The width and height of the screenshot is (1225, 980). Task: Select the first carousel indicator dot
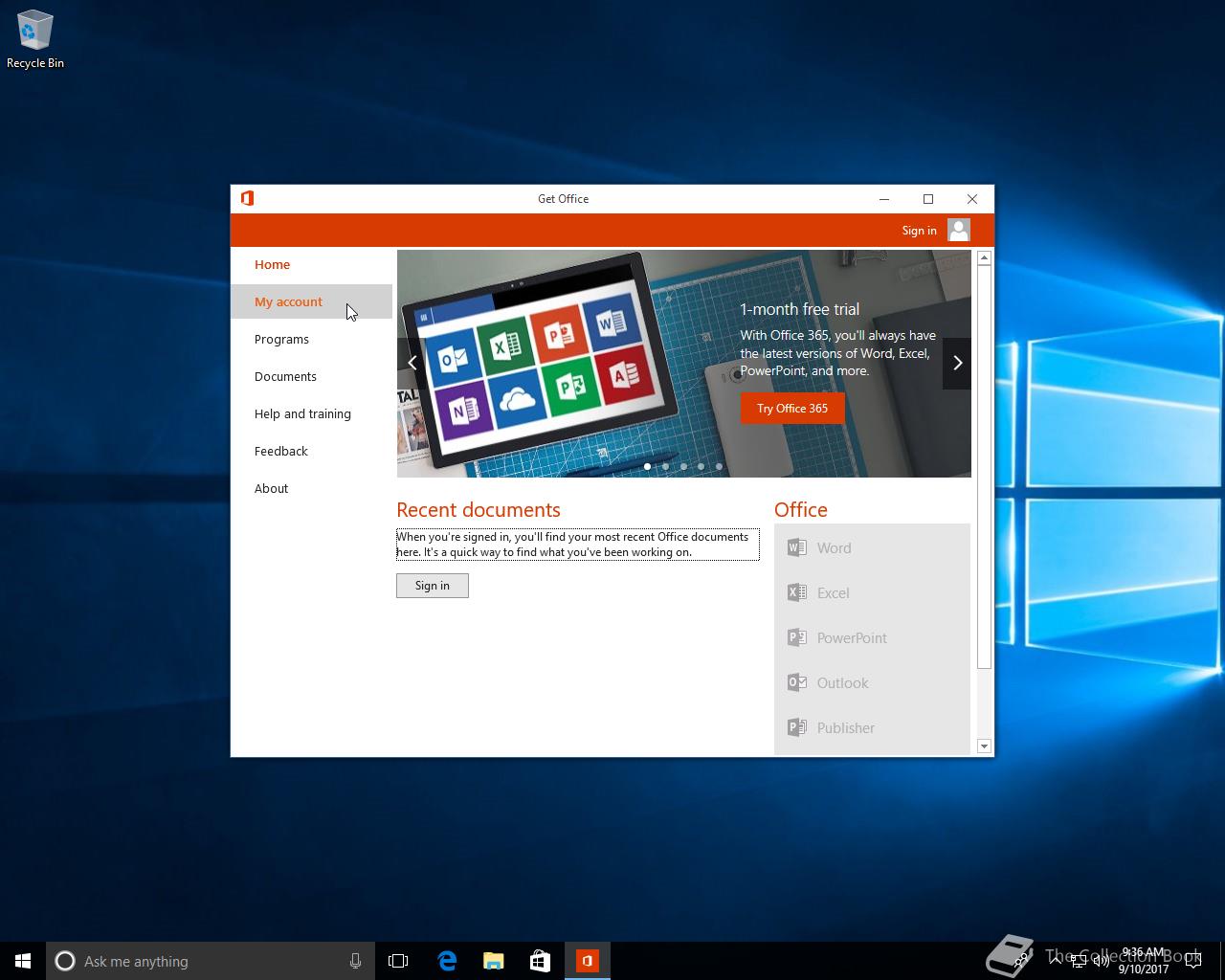648,467
